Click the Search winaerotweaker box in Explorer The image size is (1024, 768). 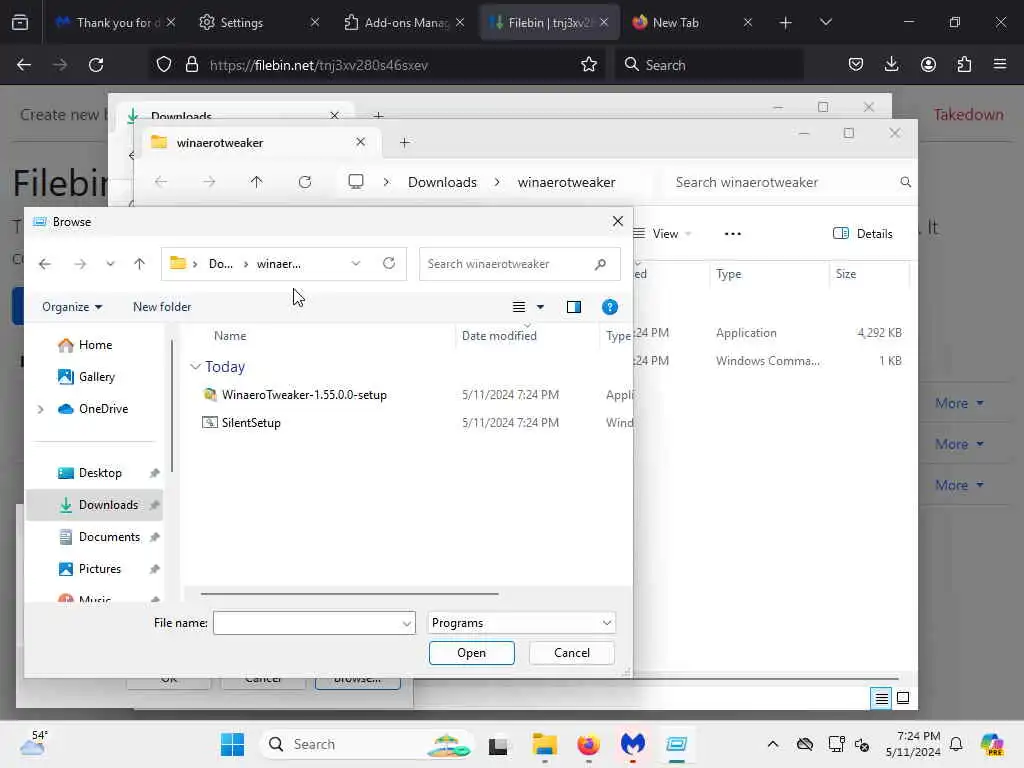790,182
